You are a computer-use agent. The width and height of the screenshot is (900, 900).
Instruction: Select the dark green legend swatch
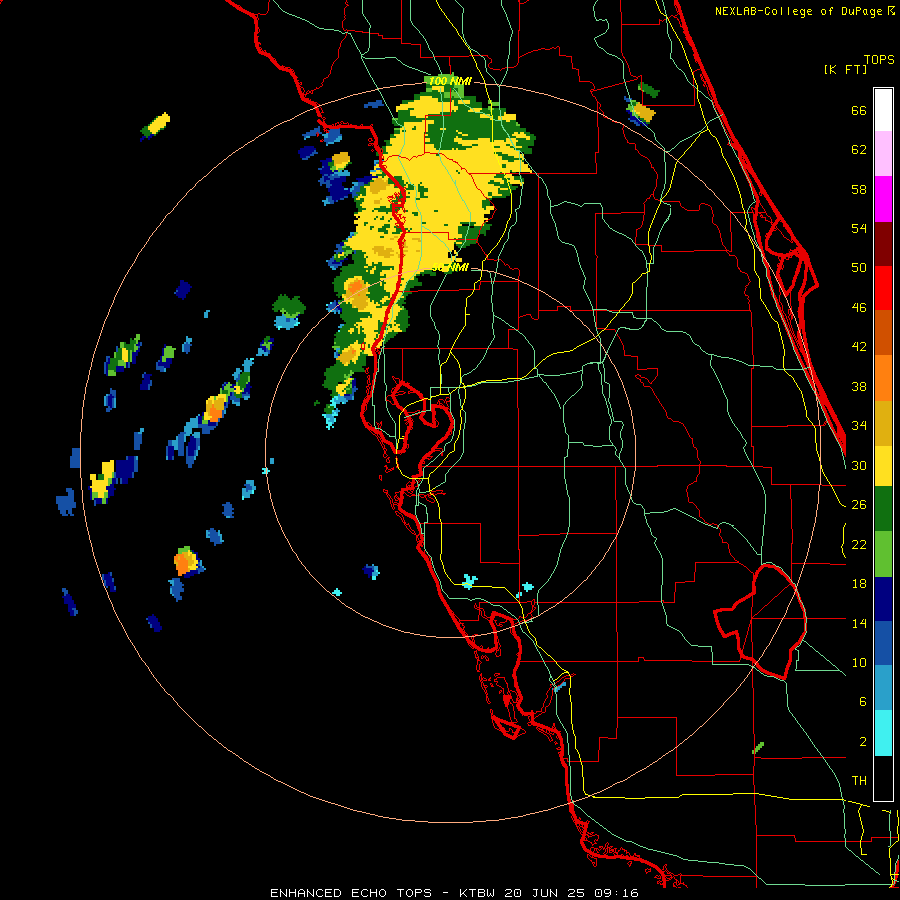point(883,509)
